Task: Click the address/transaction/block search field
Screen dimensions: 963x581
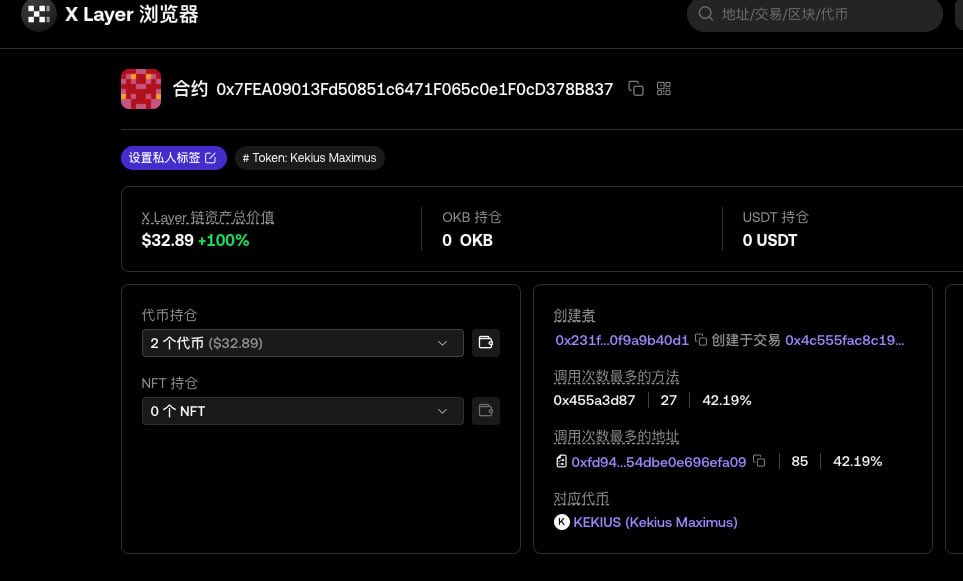Action: (x=815, y=14)
